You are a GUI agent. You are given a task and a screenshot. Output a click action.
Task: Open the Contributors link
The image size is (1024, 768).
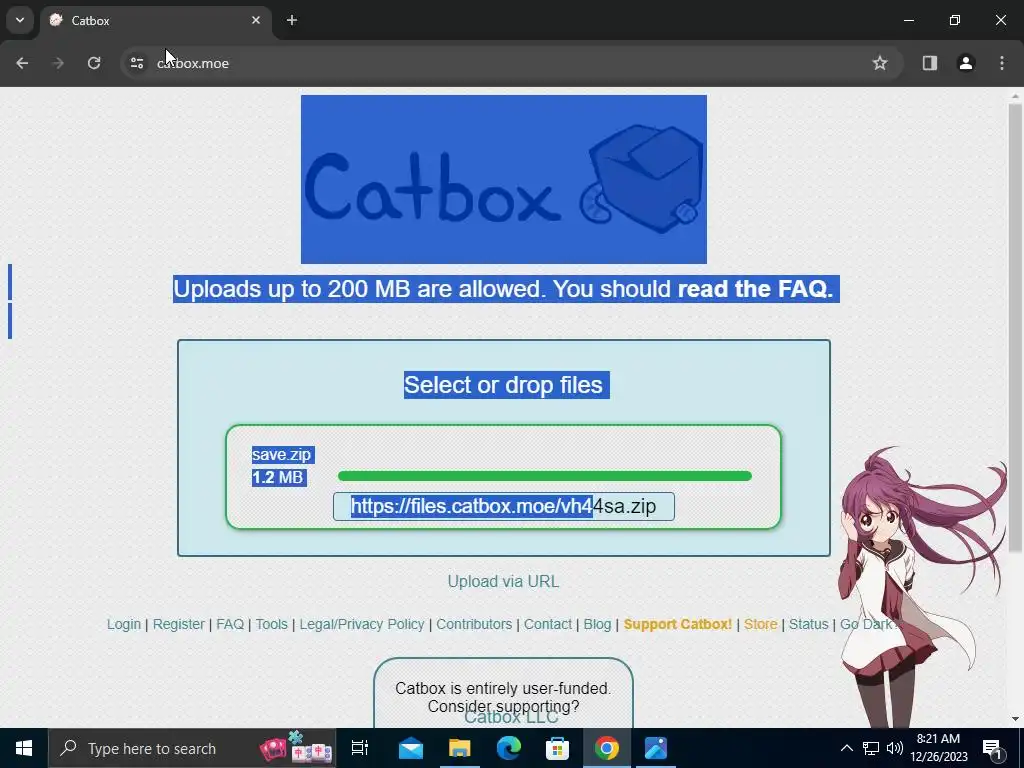tap(474, 624)
